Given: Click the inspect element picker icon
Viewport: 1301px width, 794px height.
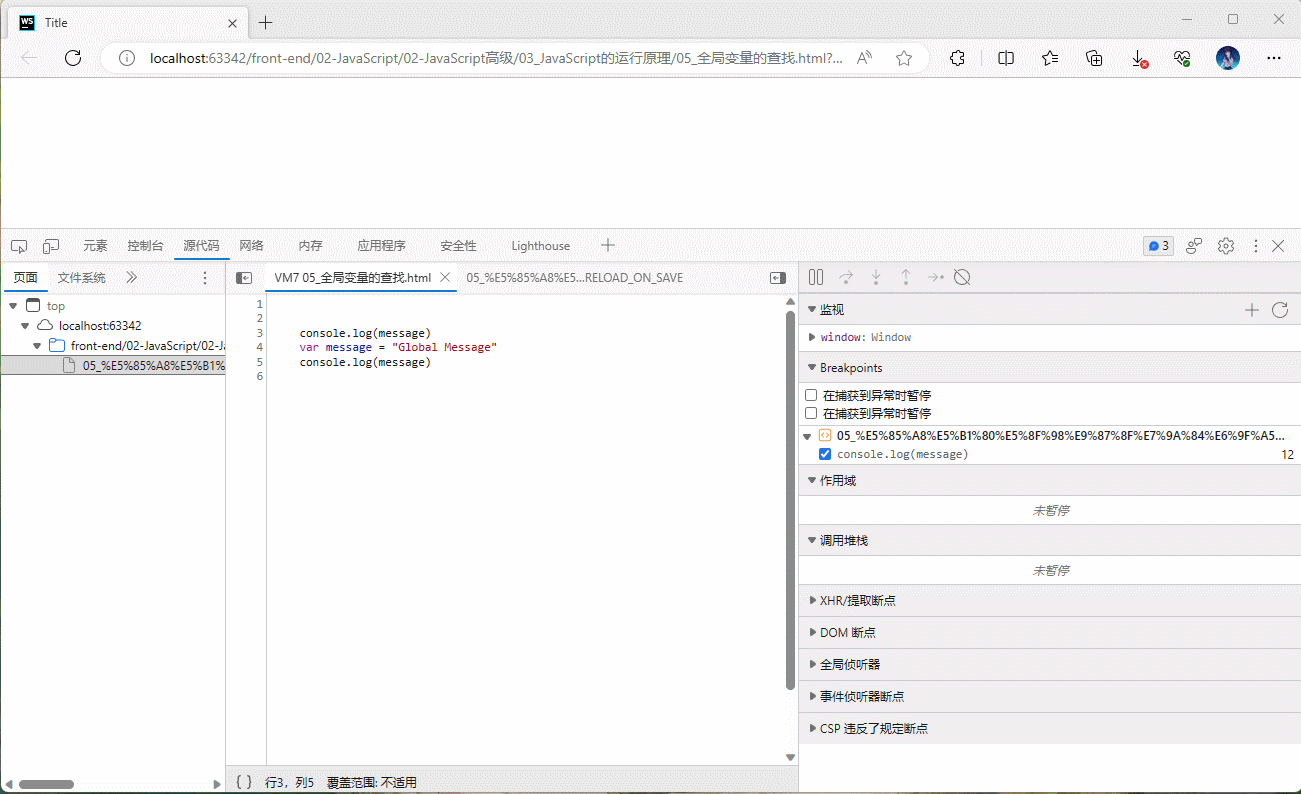Looking at the screenshot, I should pyautogui.click(x=19, y=246).
